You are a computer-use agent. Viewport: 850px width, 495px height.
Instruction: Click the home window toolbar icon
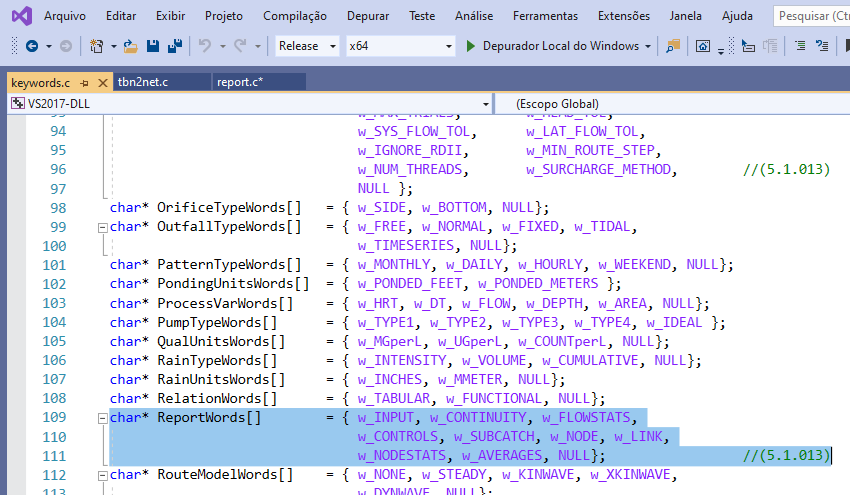[703, 46]
